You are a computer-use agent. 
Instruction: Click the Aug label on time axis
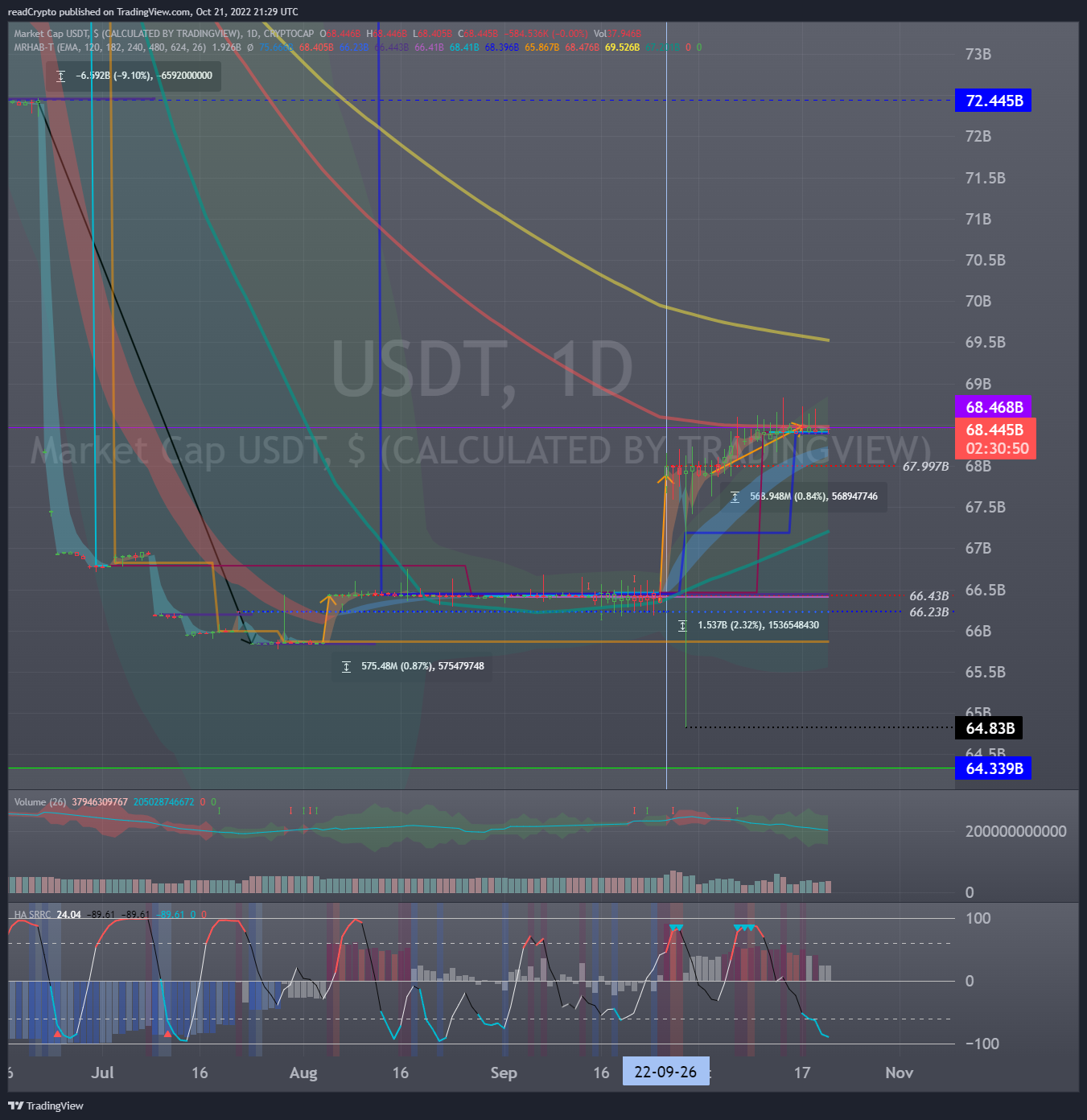click(303, 1073)
